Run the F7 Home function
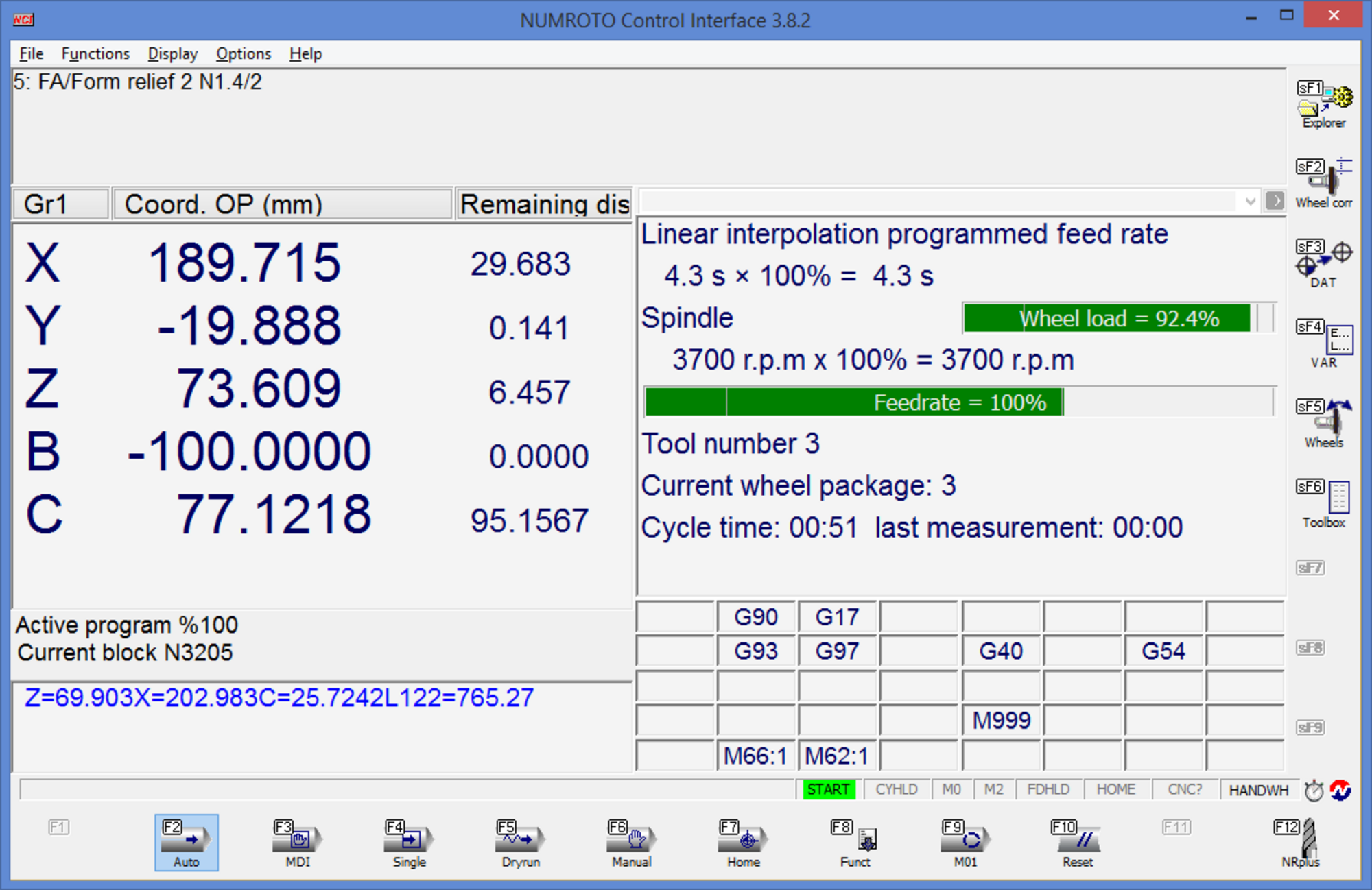The width and height of the screenshot is (1372, 890). coord(744,843)
